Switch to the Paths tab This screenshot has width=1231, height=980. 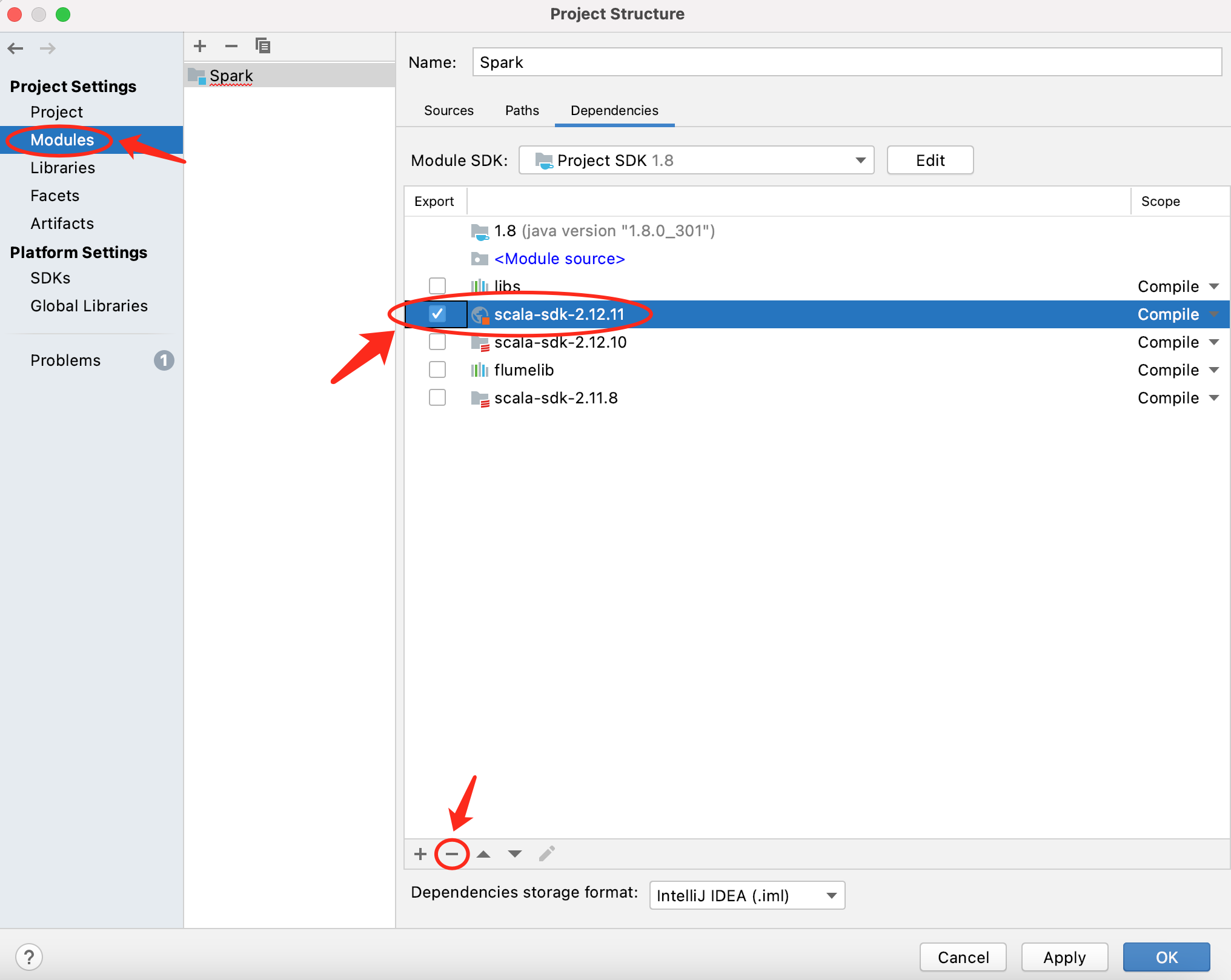(522, 110)
